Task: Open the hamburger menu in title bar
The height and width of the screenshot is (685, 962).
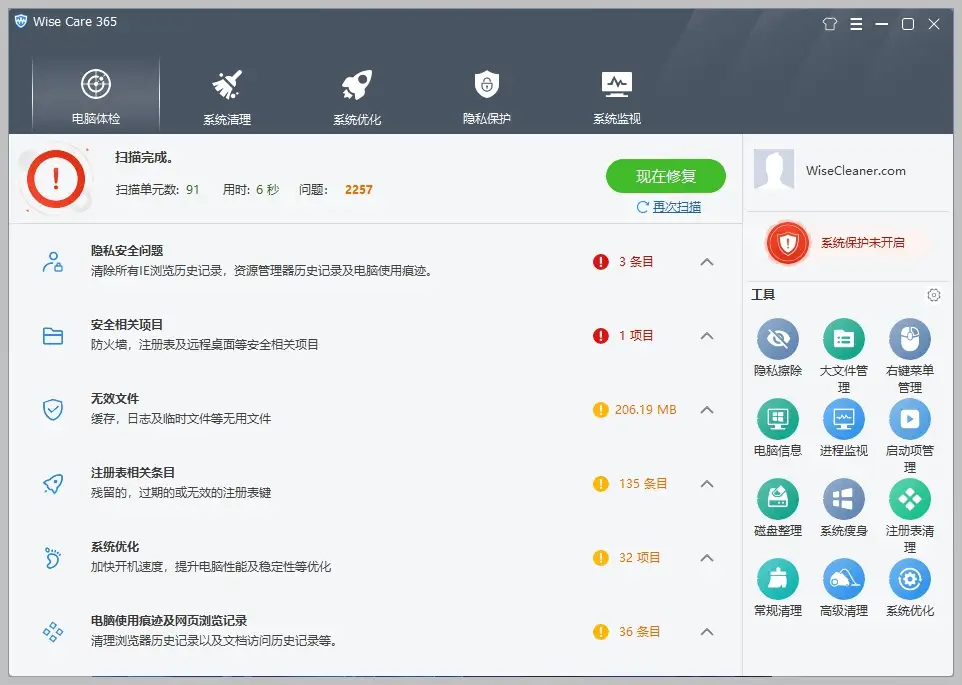Action: tap(856, 23)
